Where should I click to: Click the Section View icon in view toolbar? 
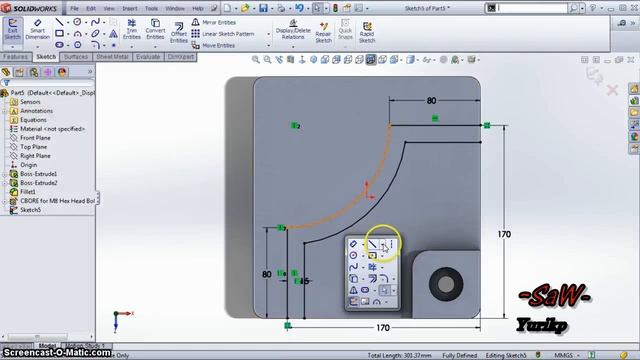click(x=290, y=60)
